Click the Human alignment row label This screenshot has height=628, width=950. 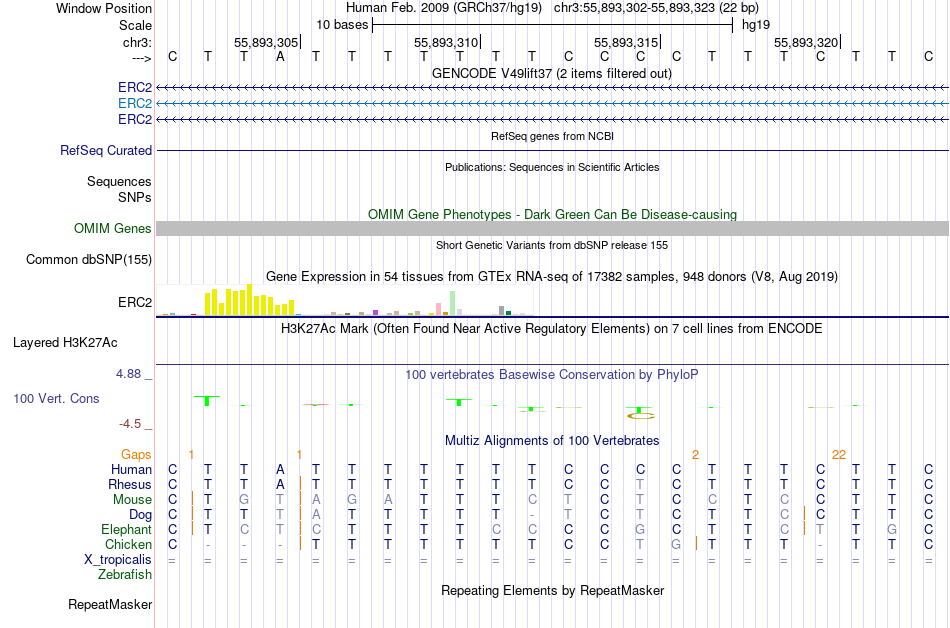point(131,469)
